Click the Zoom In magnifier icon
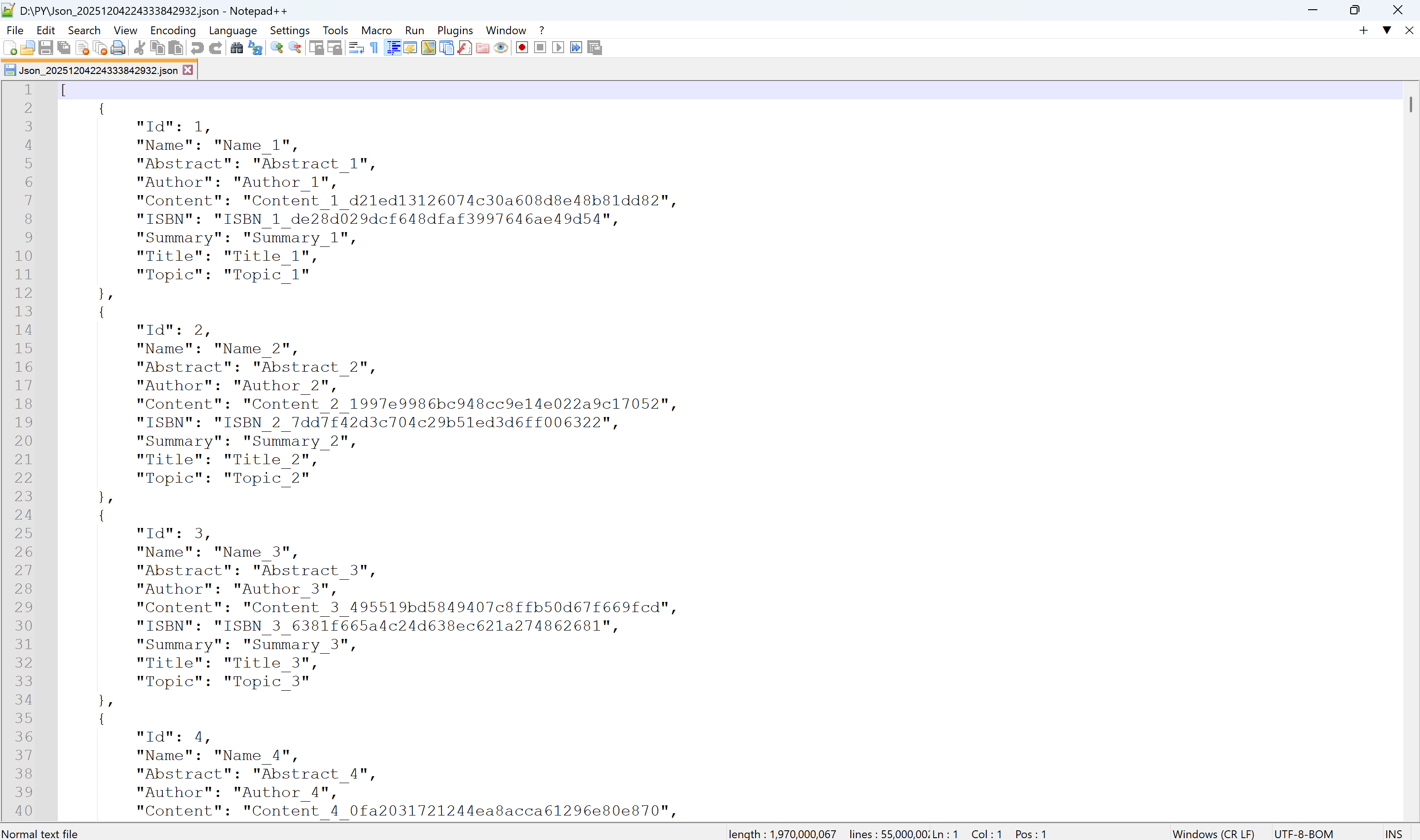 [277, 48]
